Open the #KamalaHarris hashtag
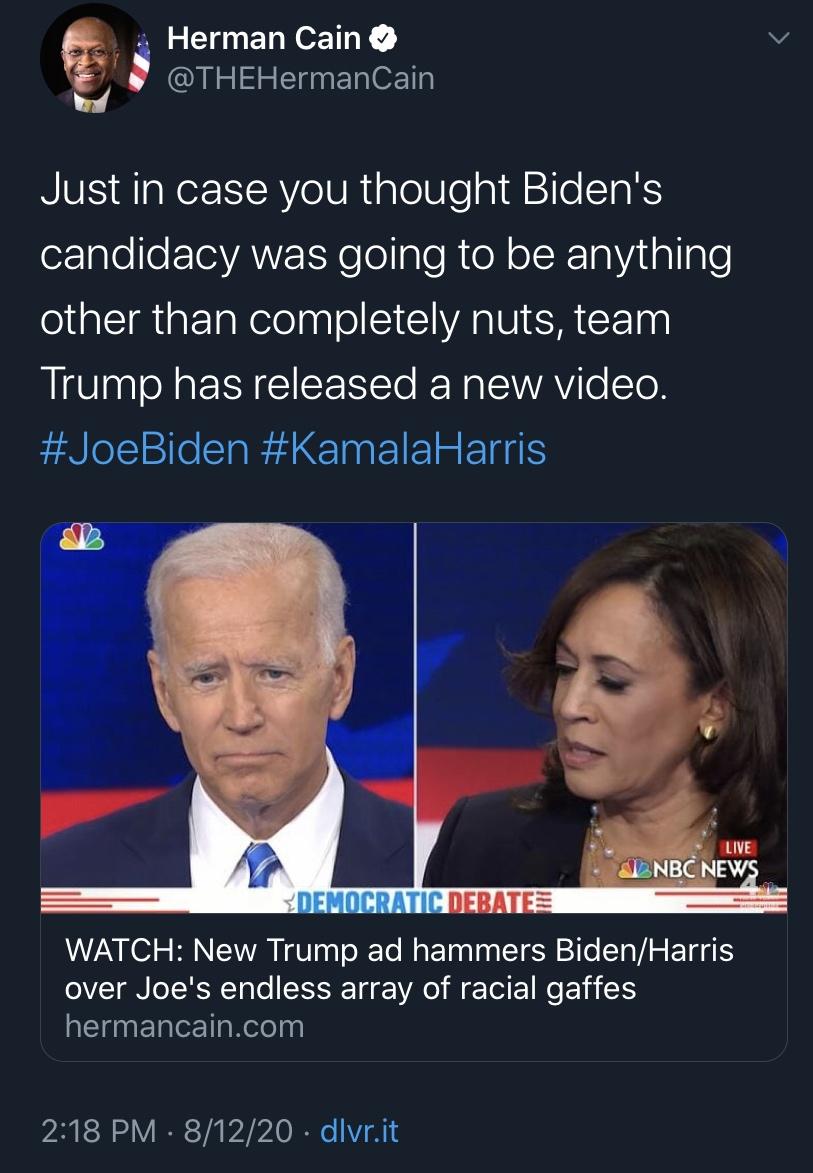The width and height of the screenshot is (813, 1173). tap(403, 447)
